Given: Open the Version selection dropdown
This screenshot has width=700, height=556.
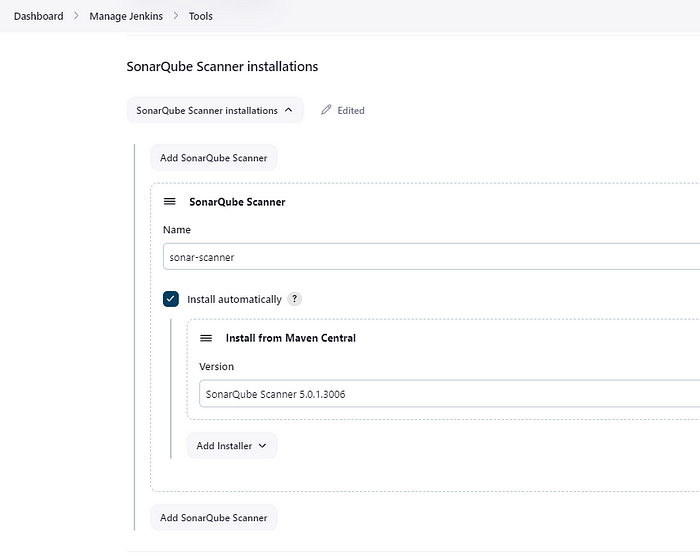Looking at the screenshot, I should pyautogui.click(x=449, y=394).
